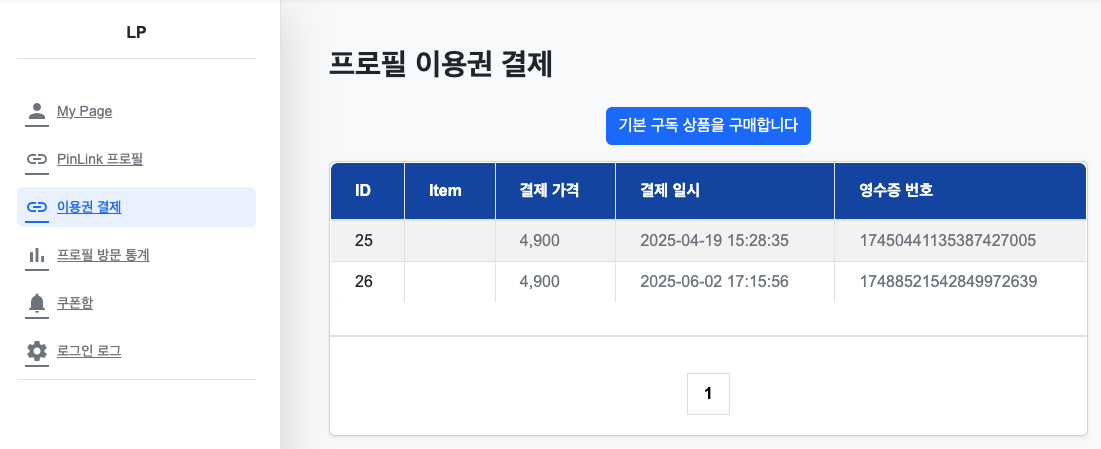Click the 쿠폰함 bell icon
This screenshot has width=1101, height=449.
pos(37,303)
